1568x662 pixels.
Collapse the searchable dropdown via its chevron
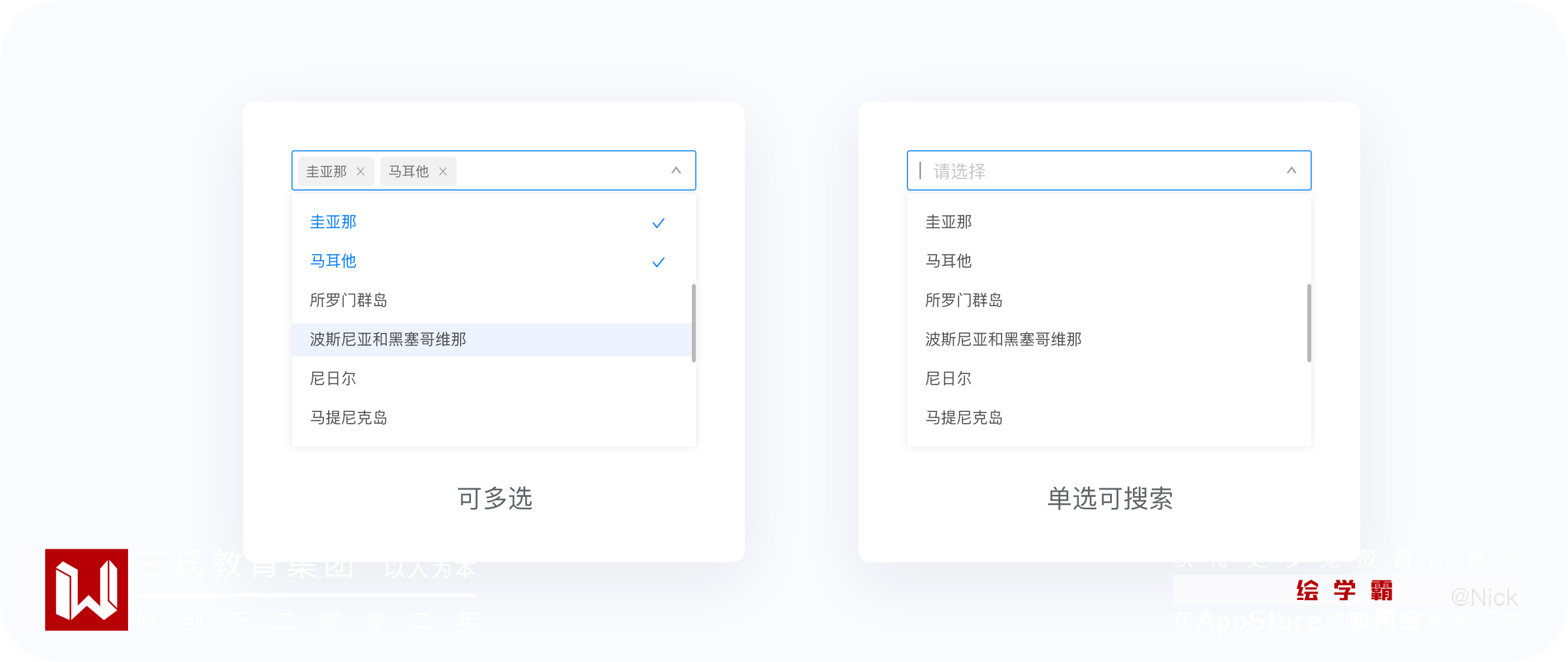pos(1292,170)
